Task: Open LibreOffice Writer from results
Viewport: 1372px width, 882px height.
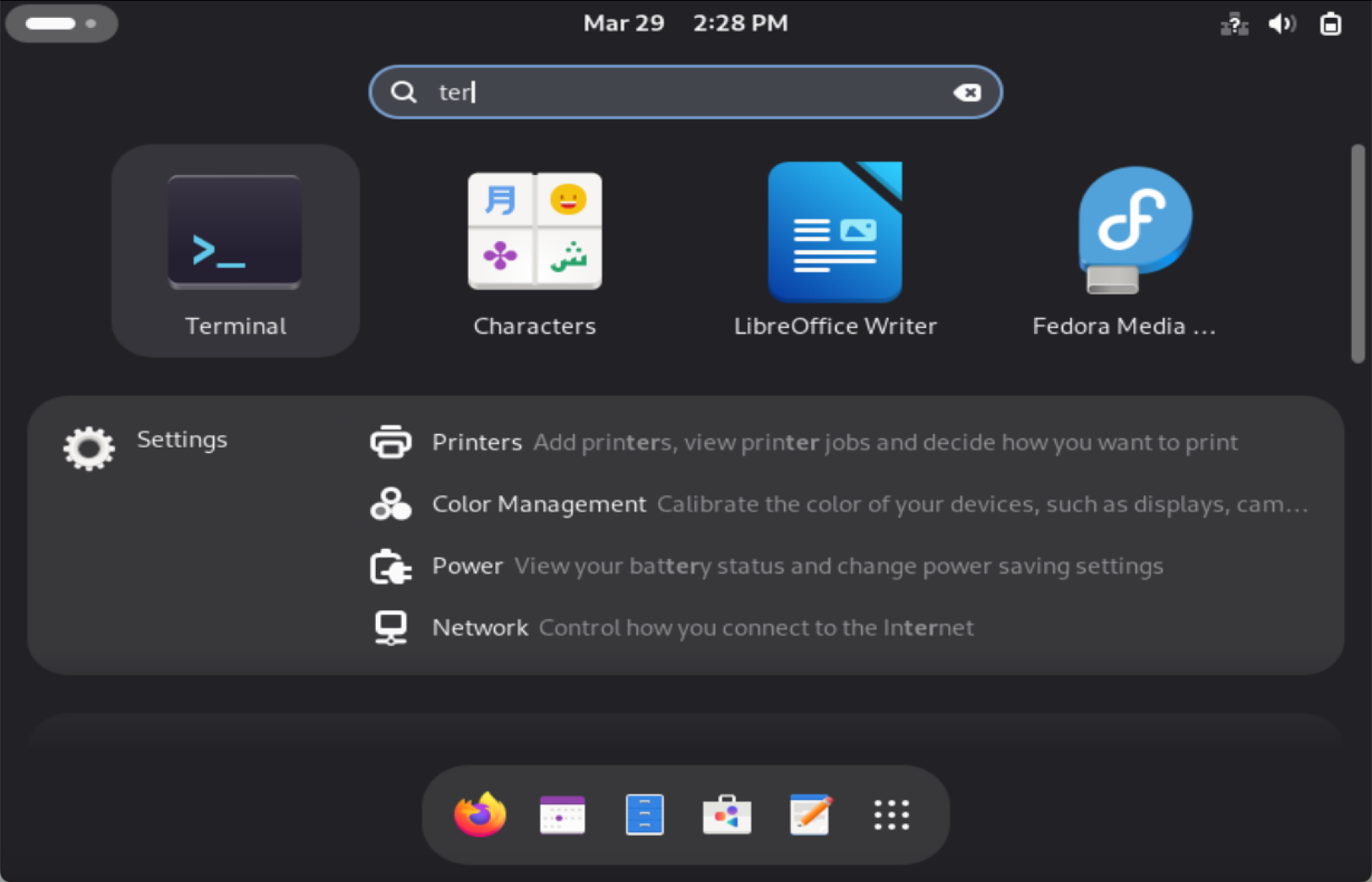Action: pos(835,232)
